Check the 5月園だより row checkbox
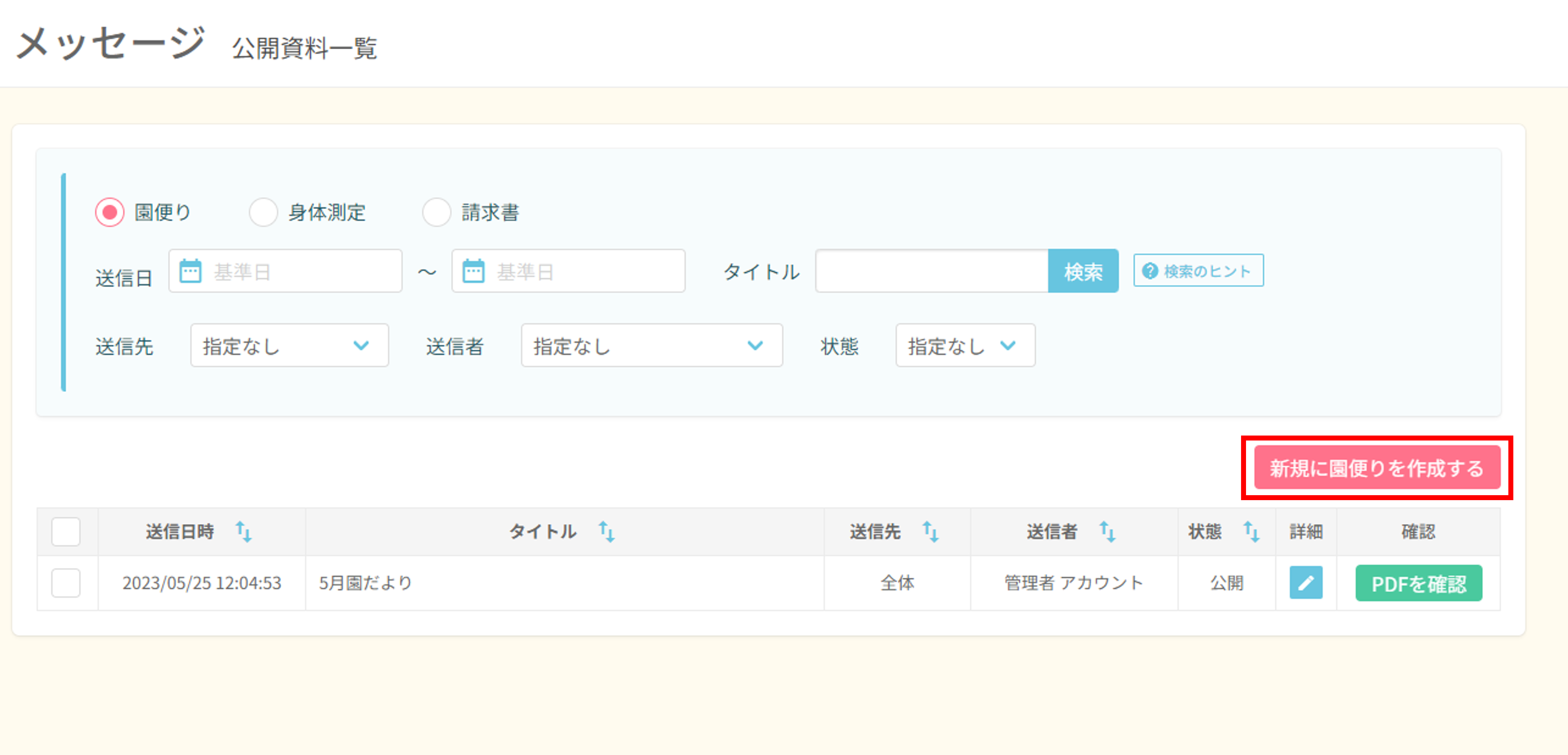The image size is (1568, 755). pyautogui.click(x=66, y=583)
